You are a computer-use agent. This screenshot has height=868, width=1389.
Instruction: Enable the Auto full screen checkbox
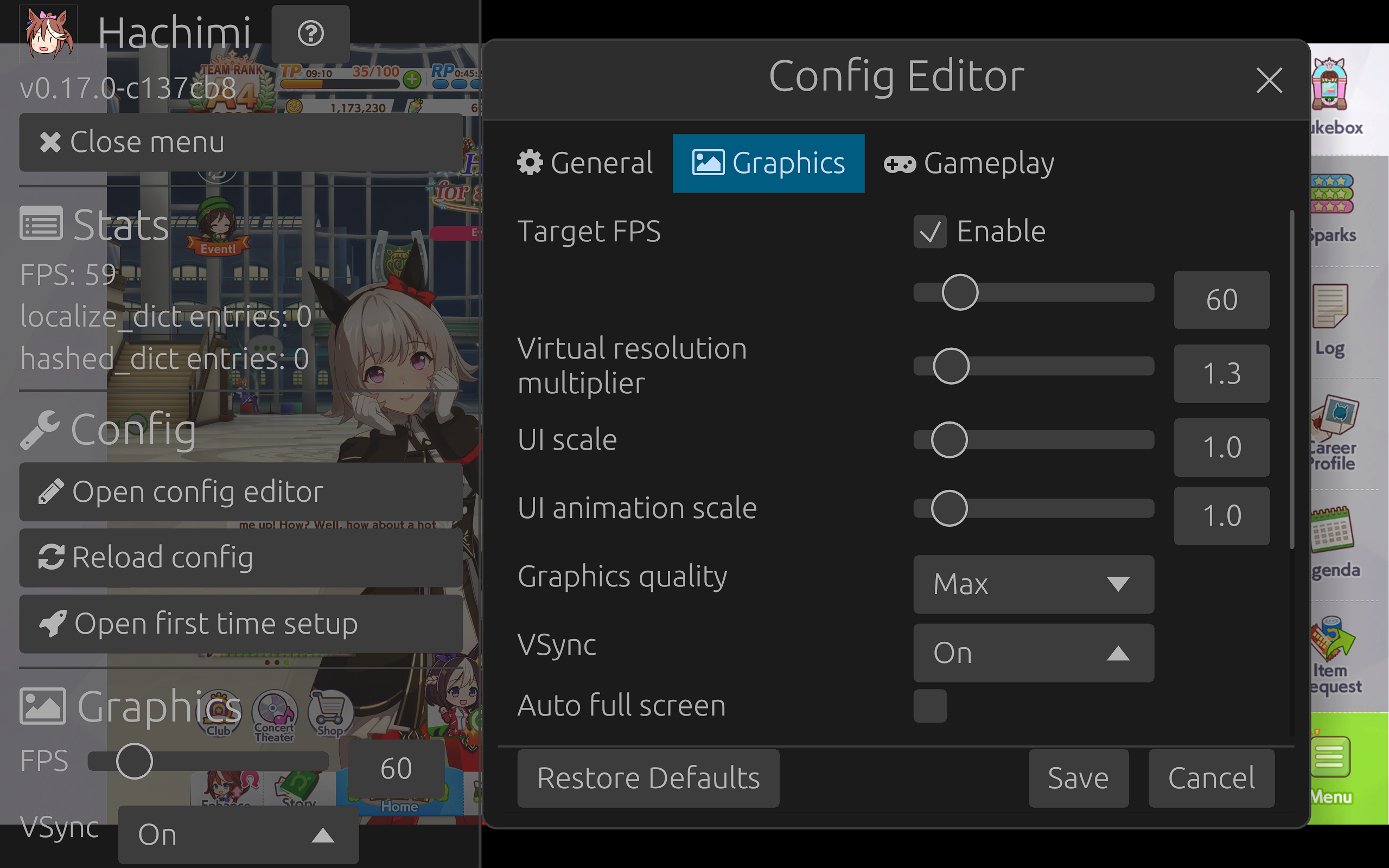coord(930,706)
